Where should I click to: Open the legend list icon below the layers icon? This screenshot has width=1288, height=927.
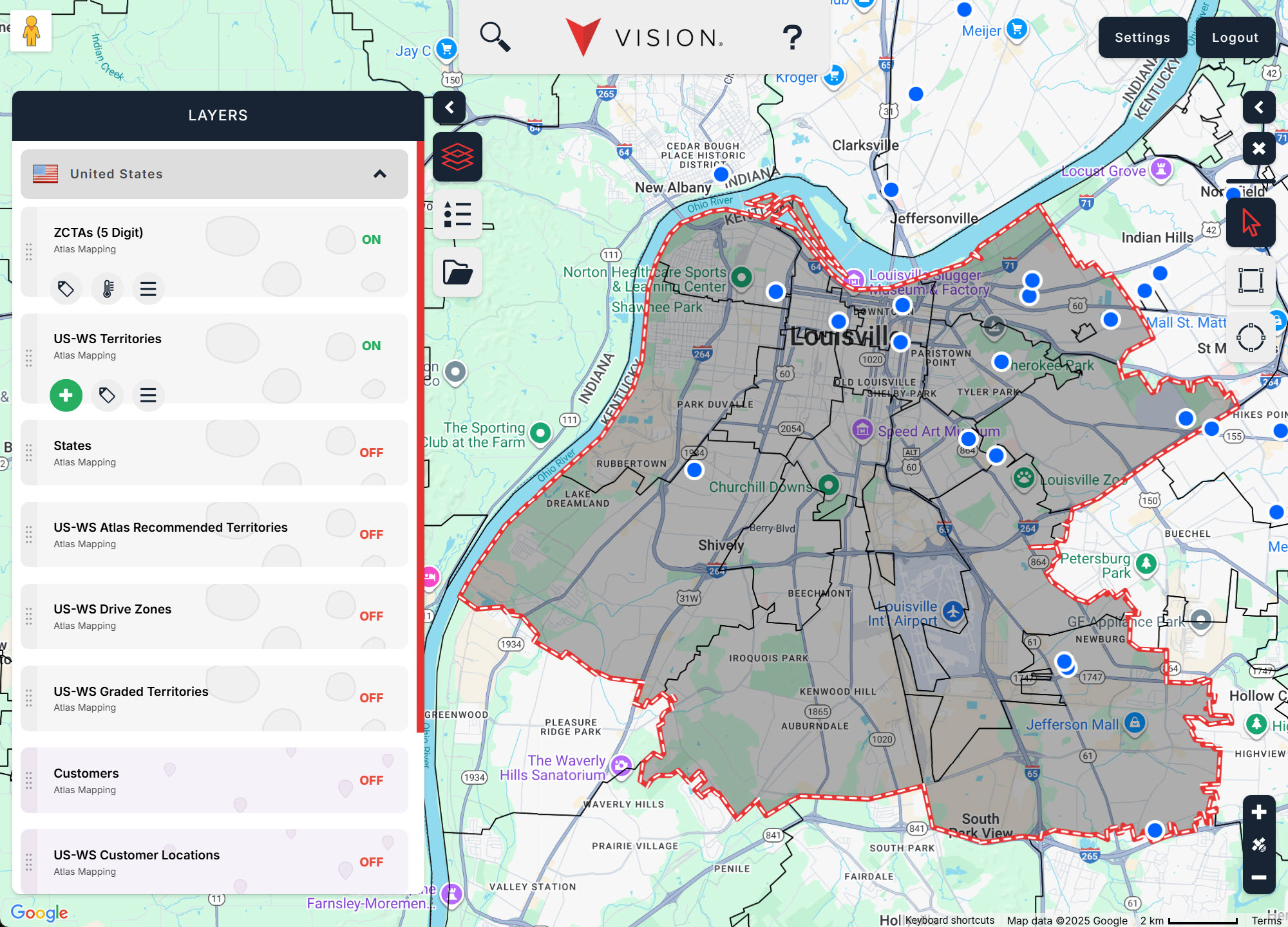(x=457, y=215)
